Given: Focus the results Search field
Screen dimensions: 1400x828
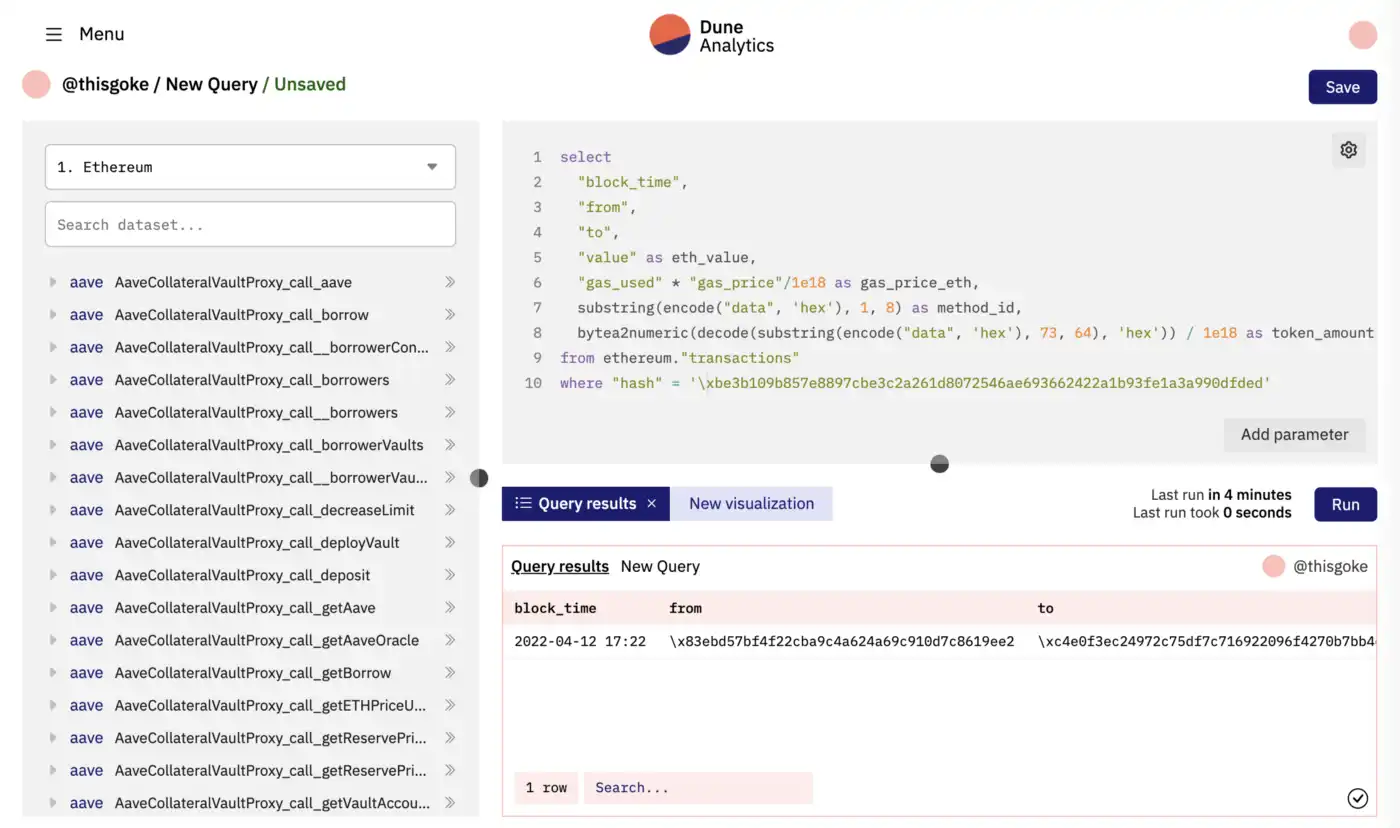Looking at the screenshot, I should [698, 788].
